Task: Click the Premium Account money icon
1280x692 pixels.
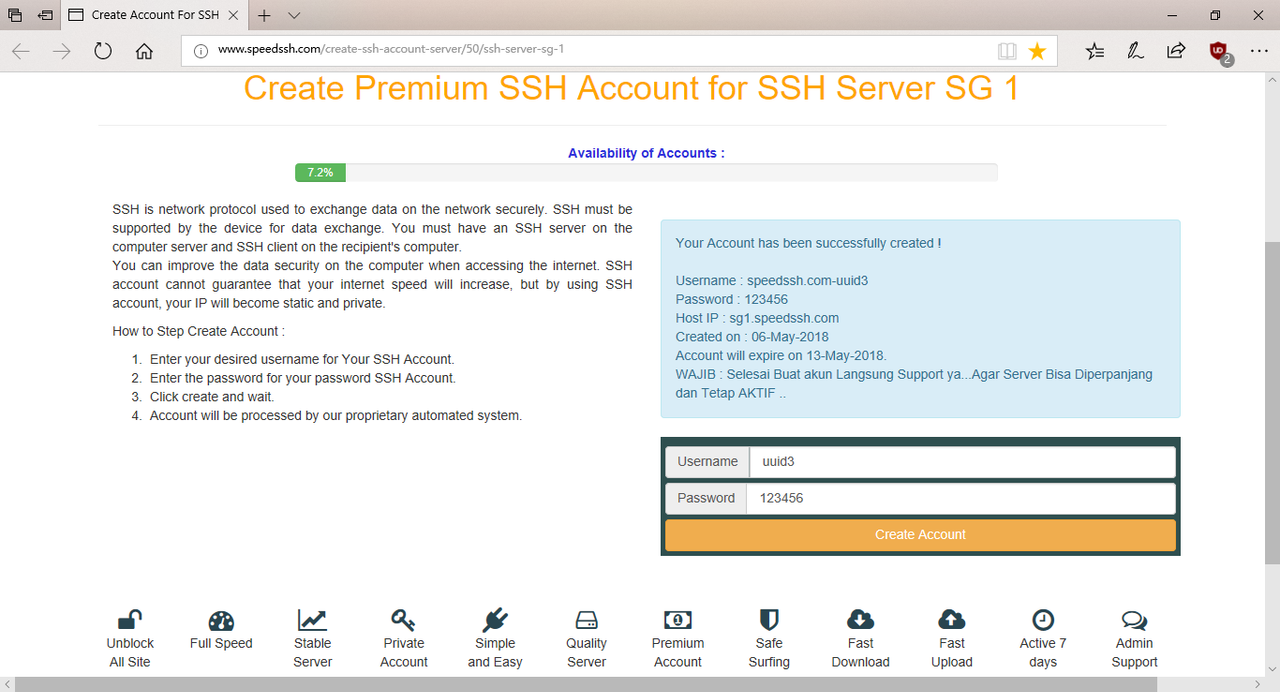Action: [678, 620]
